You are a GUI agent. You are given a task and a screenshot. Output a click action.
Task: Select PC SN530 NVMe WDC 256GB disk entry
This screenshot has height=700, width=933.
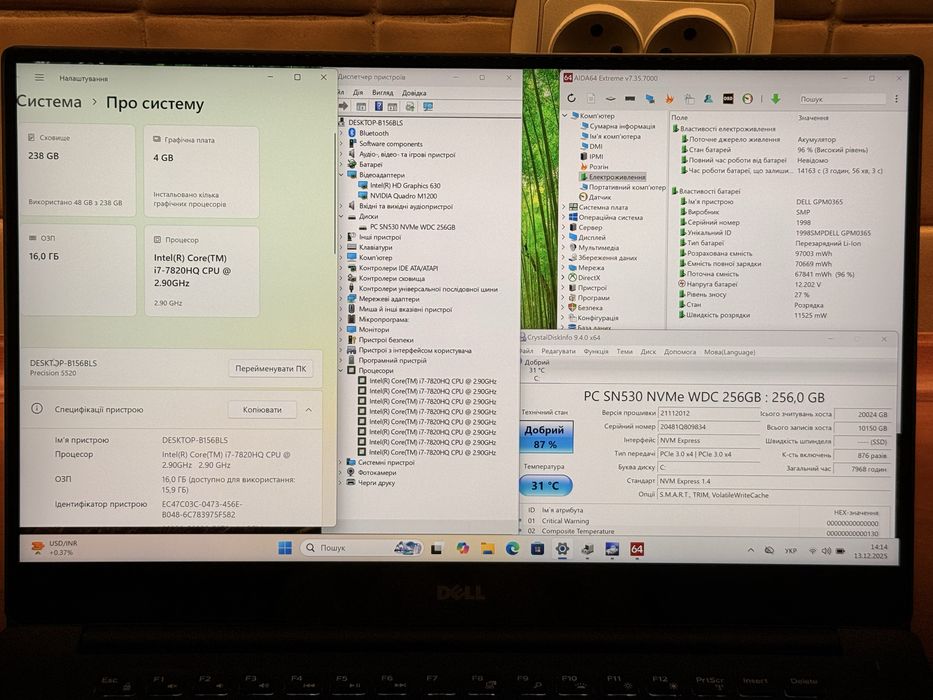pyautogui.click(x=407, y=227)
